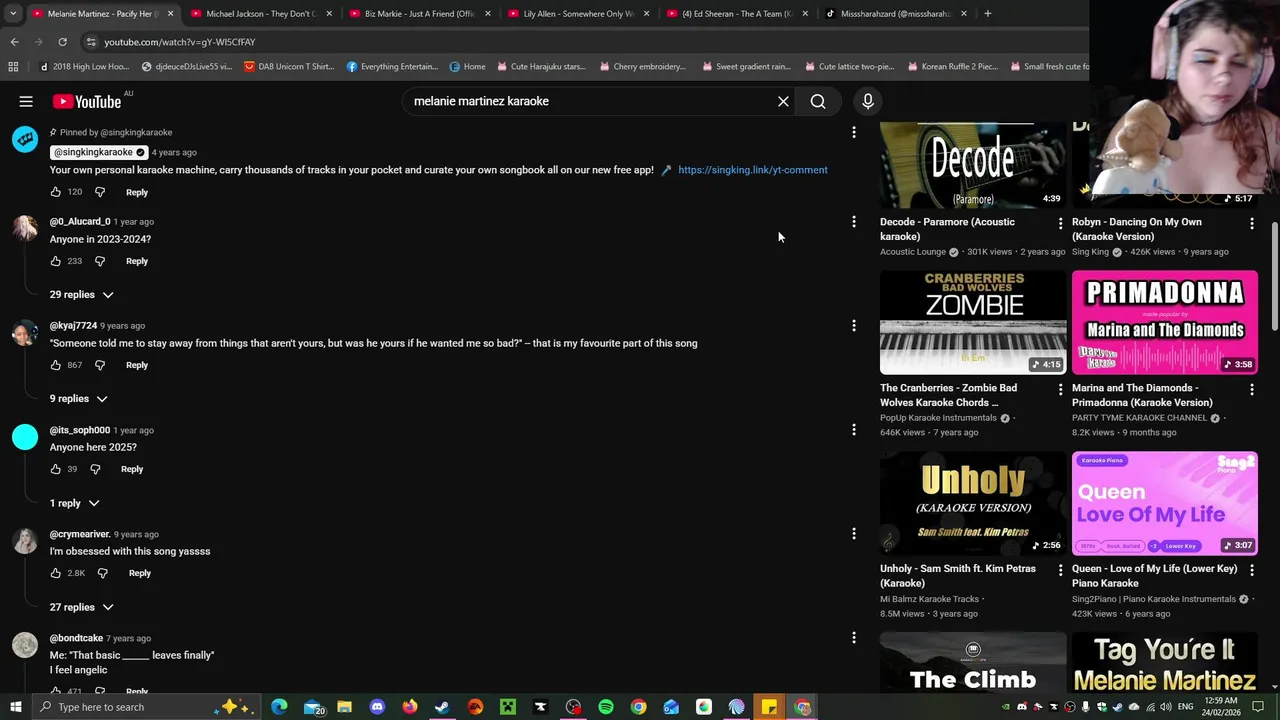The image size is (1280, 720).
Task: Open action menu for @its_soph000 comment
Action: click(854, 430)
